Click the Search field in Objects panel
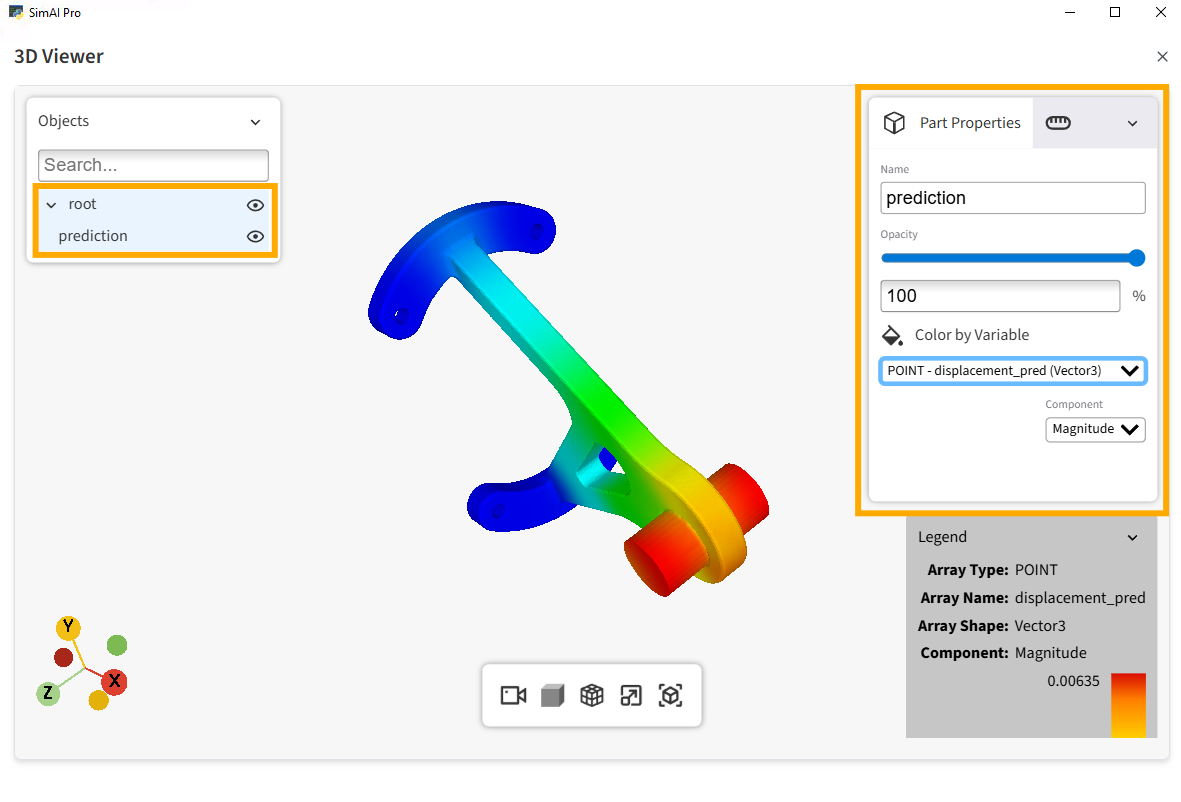The image size is (1181, 802). 153,165
